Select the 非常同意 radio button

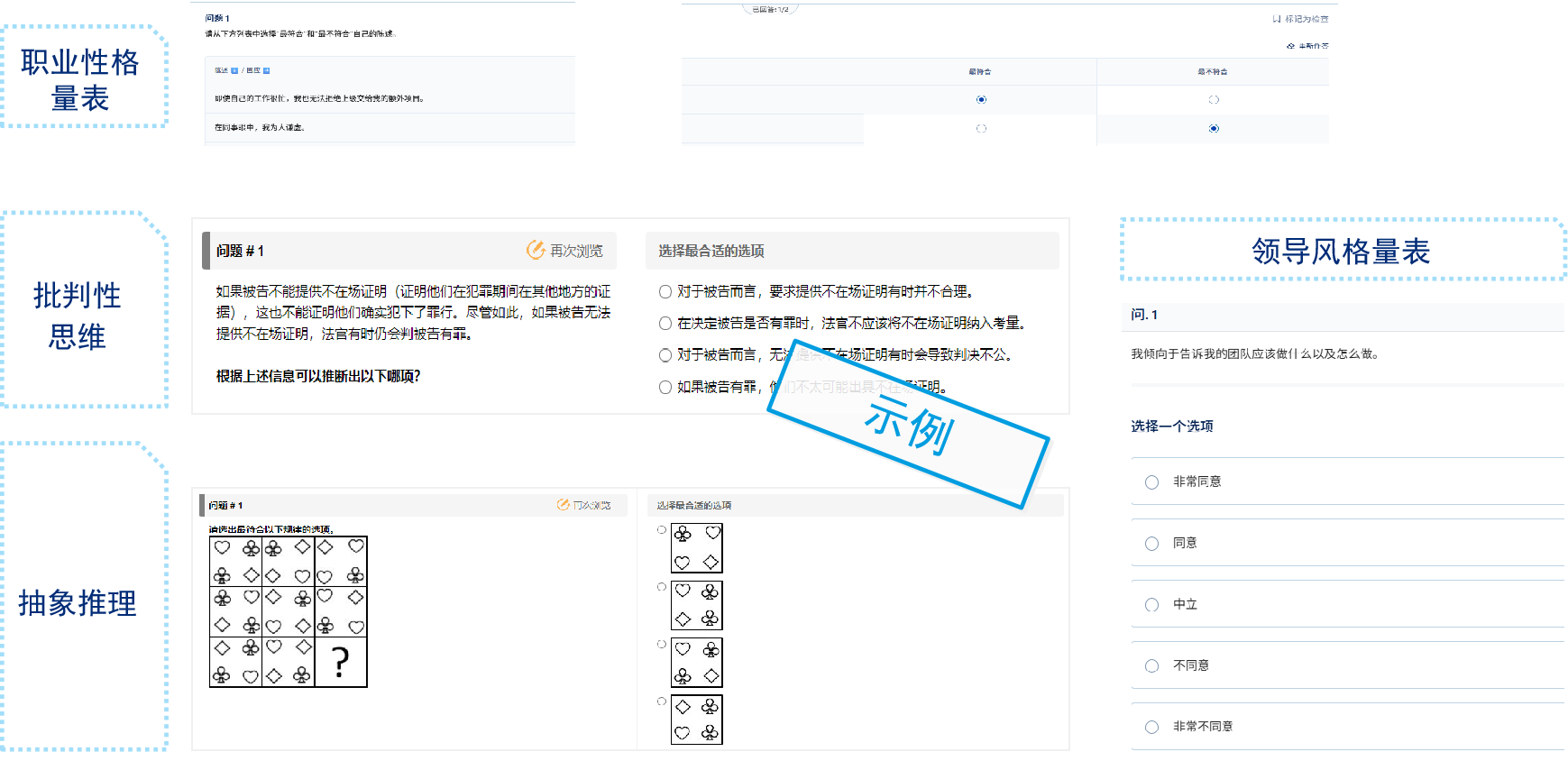(x=1151, y=482)
